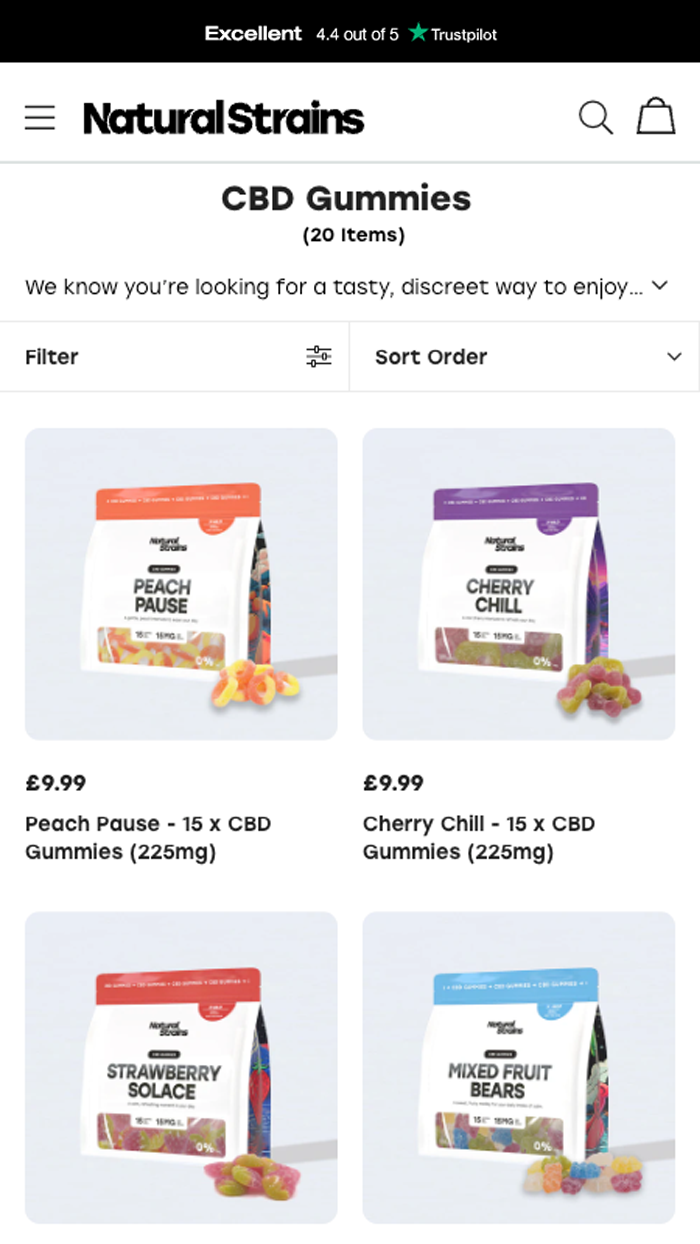Viewport: 700px width, 1244px height.
Task: Expand the category description chevron
Action: coord(660,286)
